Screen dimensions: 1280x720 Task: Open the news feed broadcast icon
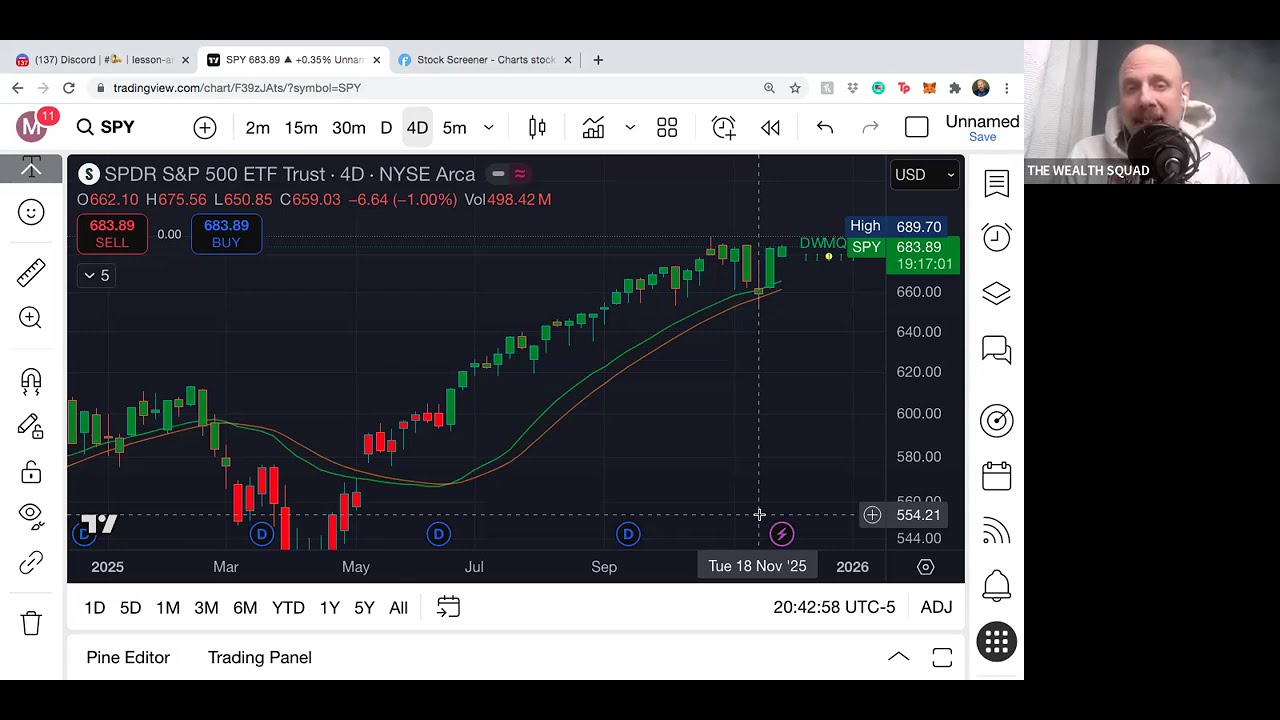[996, 532]
